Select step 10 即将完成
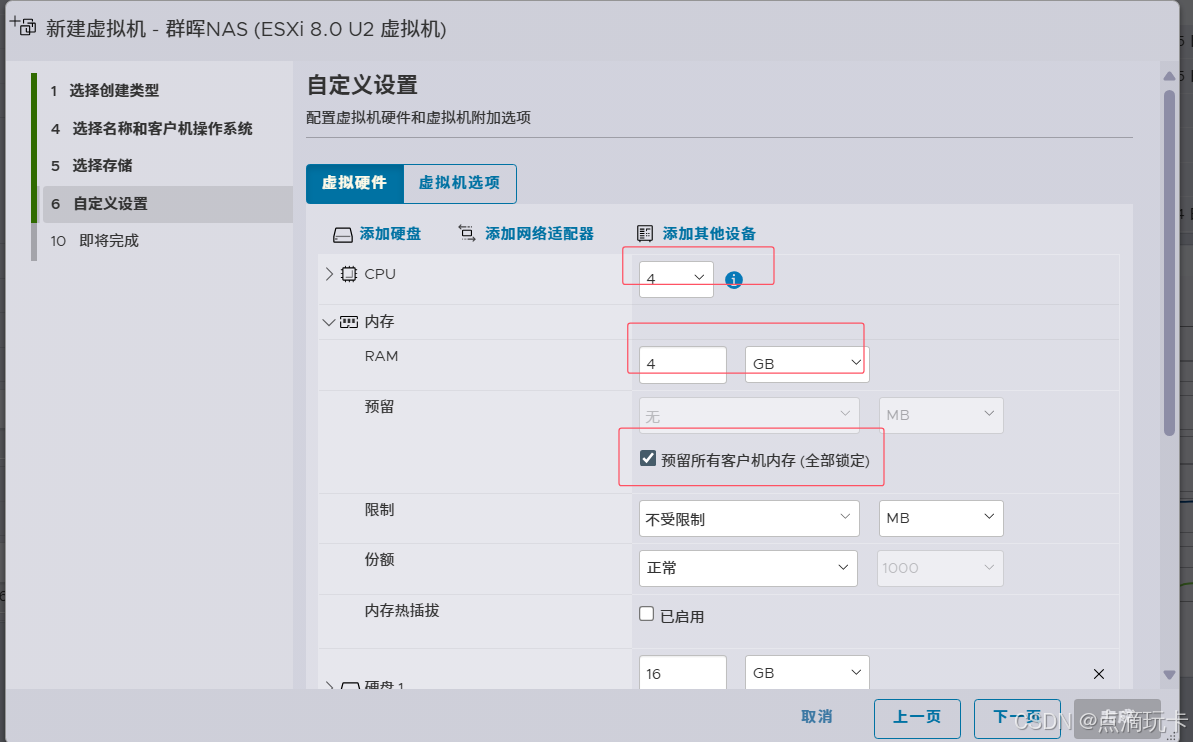Viewport: 1193px width, 742px height. 94,241
